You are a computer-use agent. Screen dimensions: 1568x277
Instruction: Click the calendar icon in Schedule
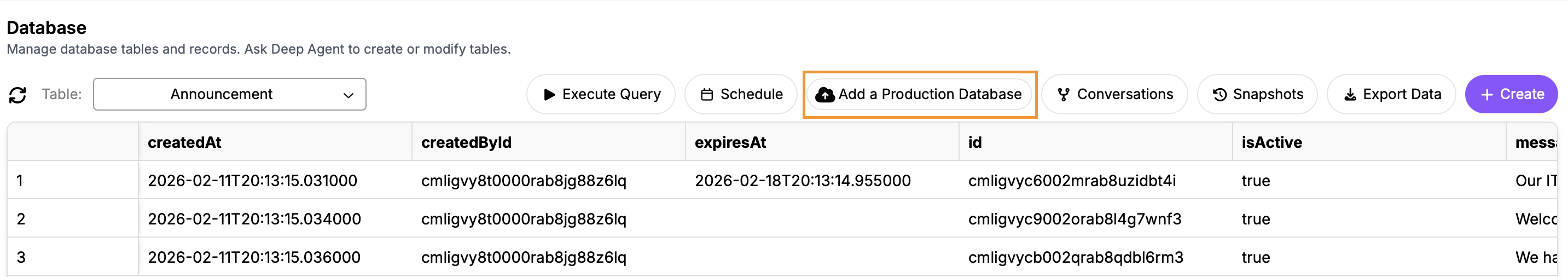pyautogui.click(x=707, y=94)
